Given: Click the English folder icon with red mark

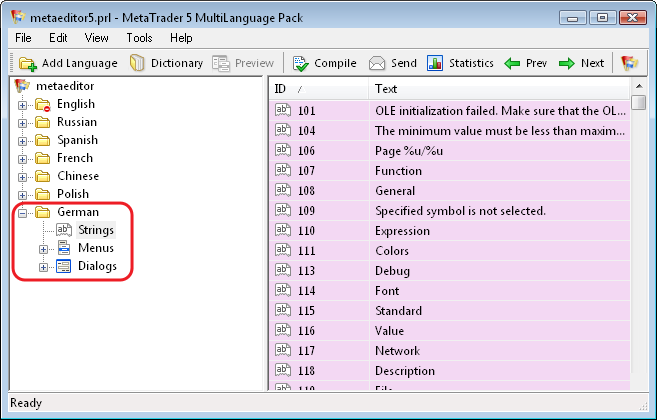Looking at the screenshot, I should tap(43, 104).
